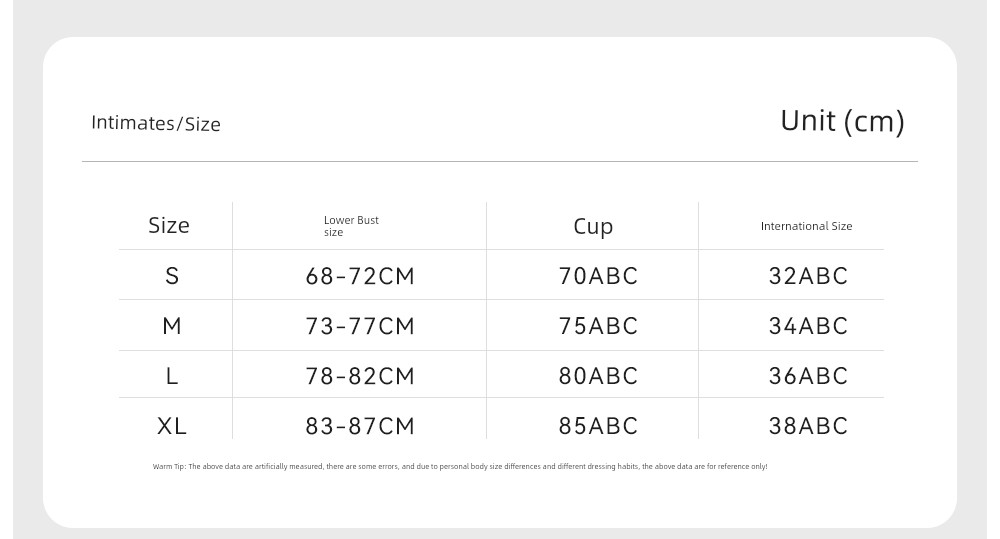1000x539 pixels.
Task: Click the 68-72CM lower bust cell
Action: (x=360, y=276)
